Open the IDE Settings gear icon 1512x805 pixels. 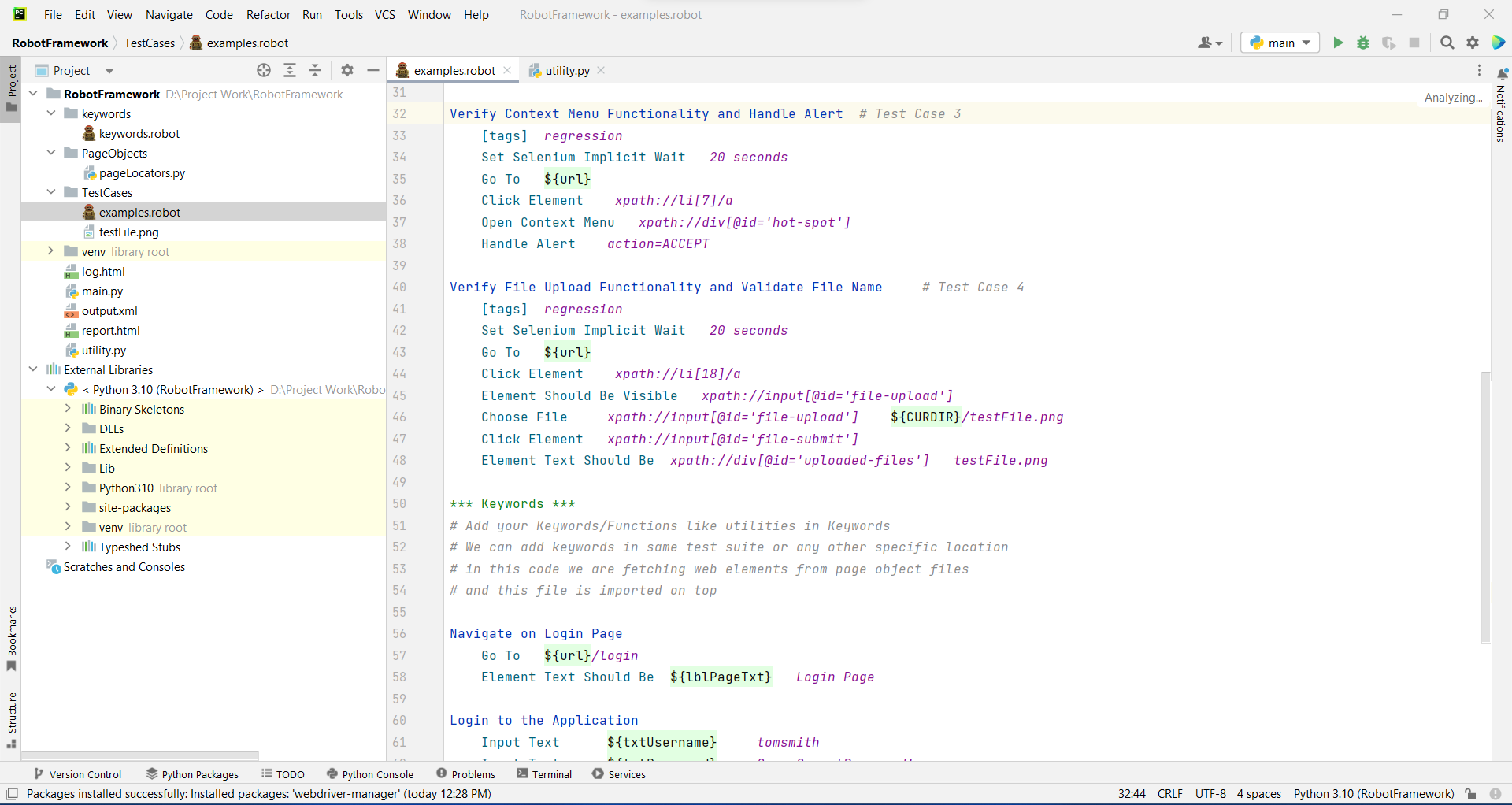coord(1472,43)
